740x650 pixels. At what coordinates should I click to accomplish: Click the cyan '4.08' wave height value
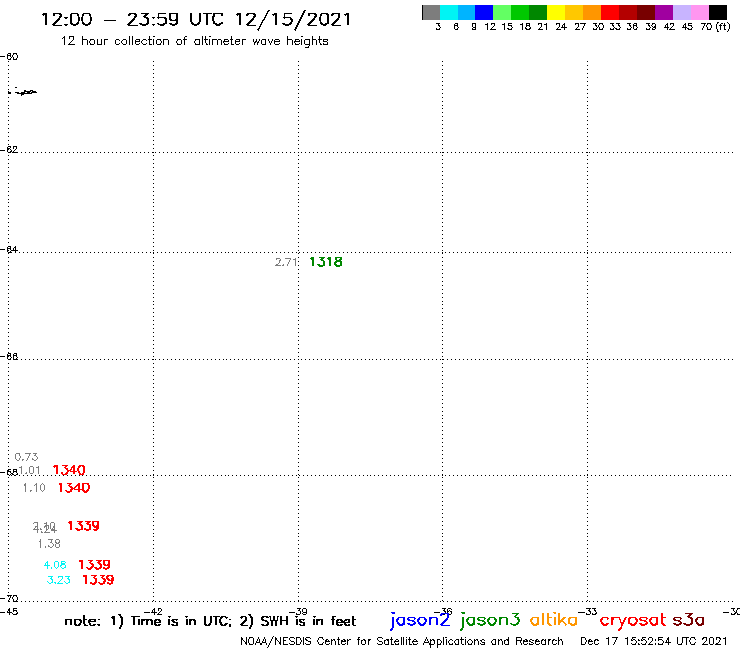pyautogui.click(x=55, y=565)
